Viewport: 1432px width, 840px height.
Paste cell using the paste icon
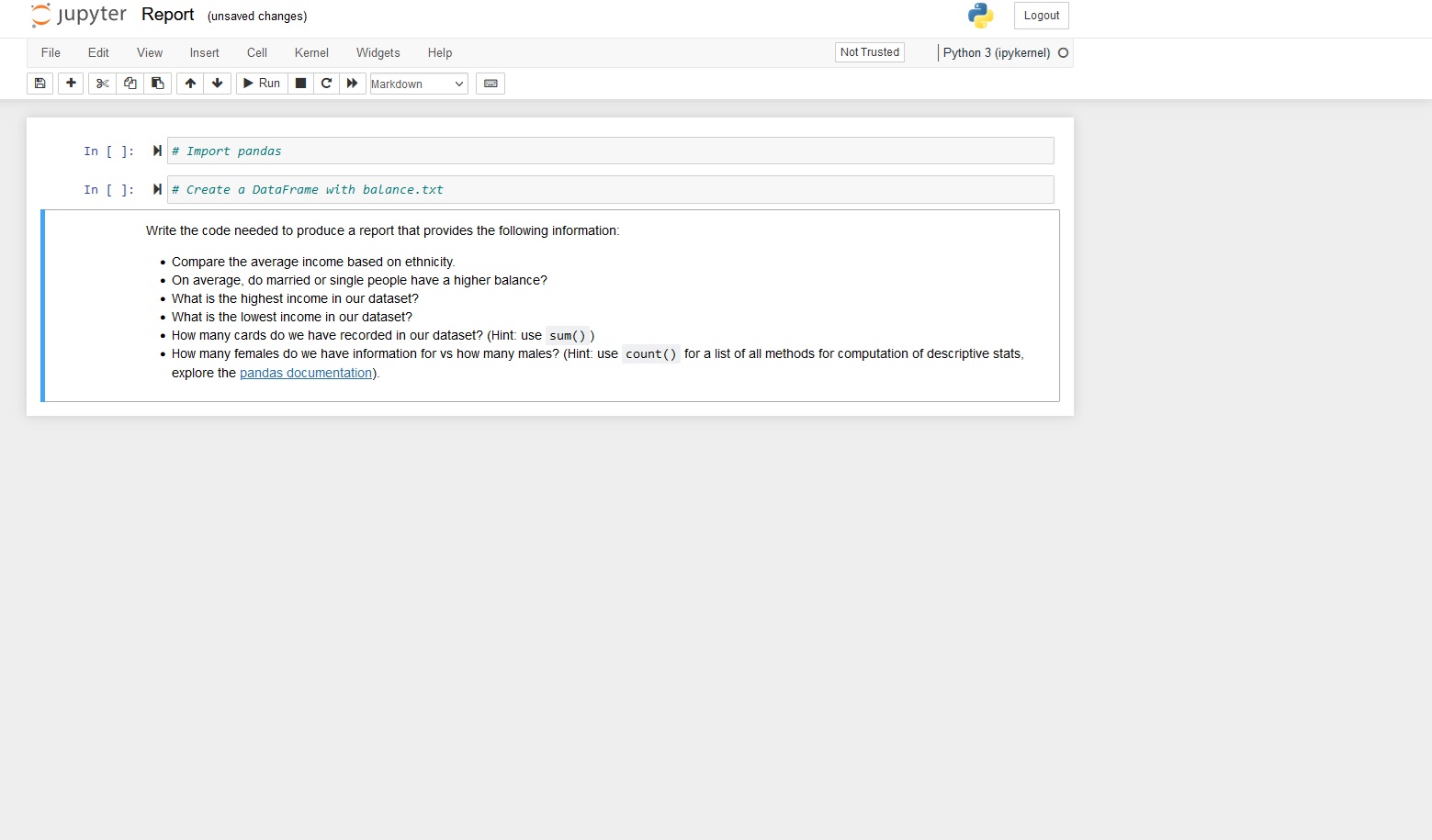click(157, 84)
